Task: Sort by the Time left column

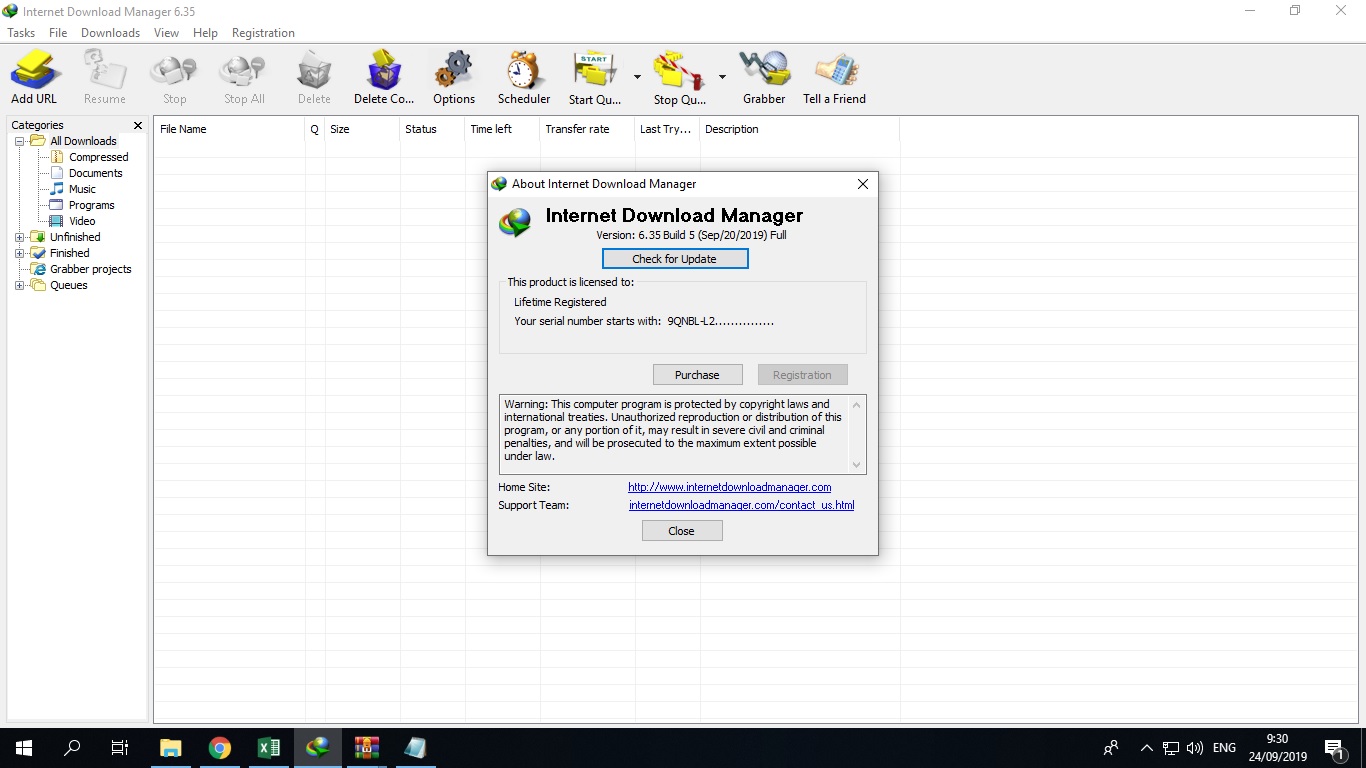Action: point(502,129)
